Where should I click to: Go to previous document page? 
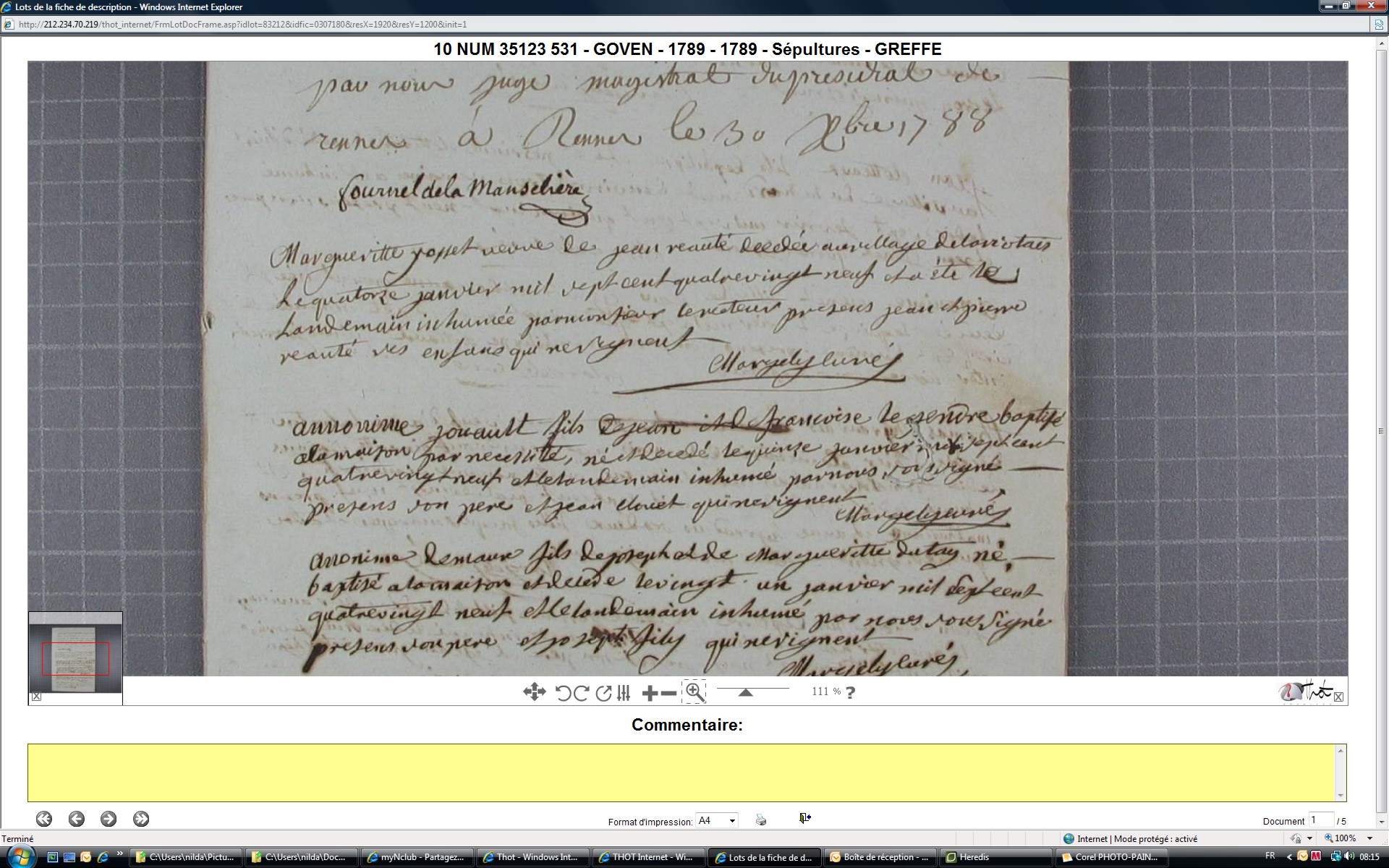pos(76,819)
